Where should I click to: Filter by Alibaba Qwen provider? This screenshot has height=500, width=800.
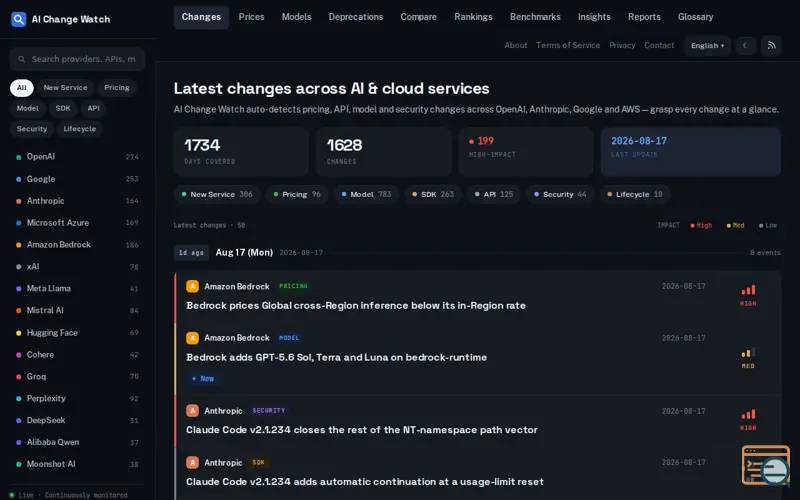(x=77, y=442)
